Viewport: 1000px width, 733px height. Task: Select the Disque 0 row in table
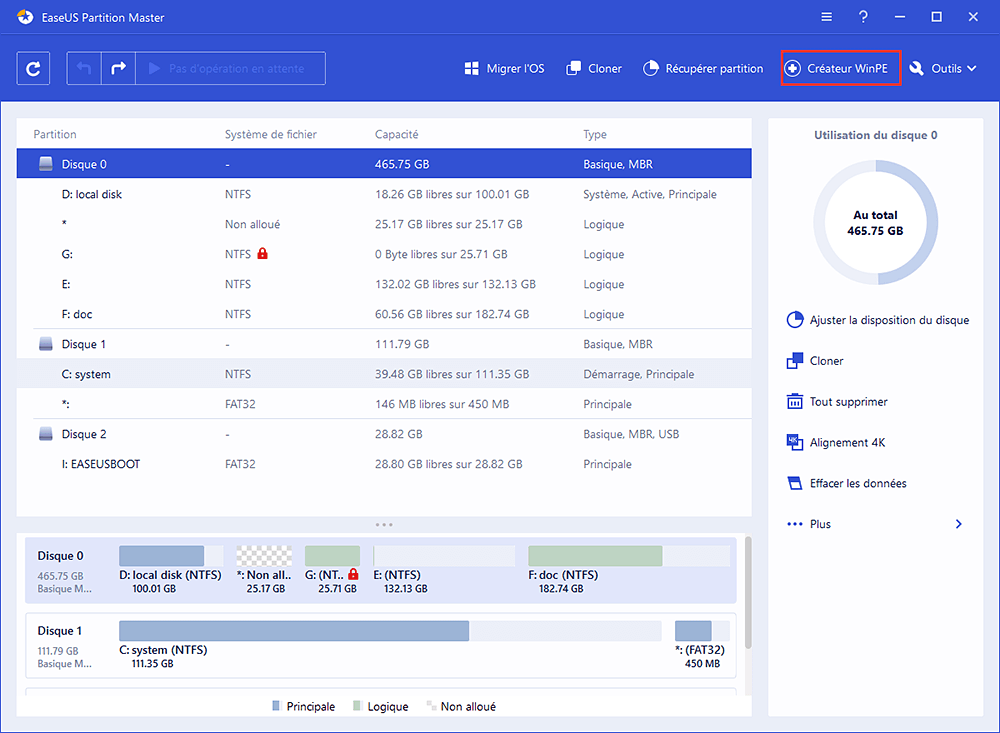click(x=384, y=164)
